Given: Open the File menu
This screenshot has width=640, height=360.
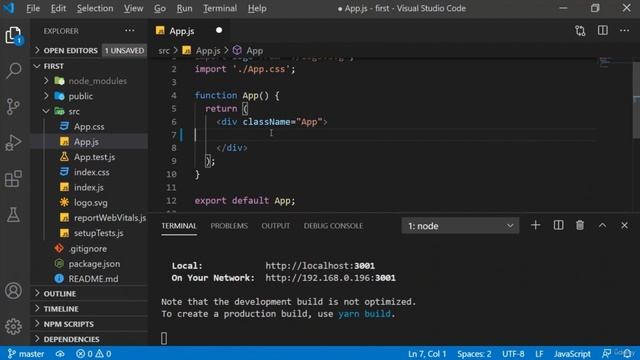Looking at the screenshot, I should coord(33,8).
